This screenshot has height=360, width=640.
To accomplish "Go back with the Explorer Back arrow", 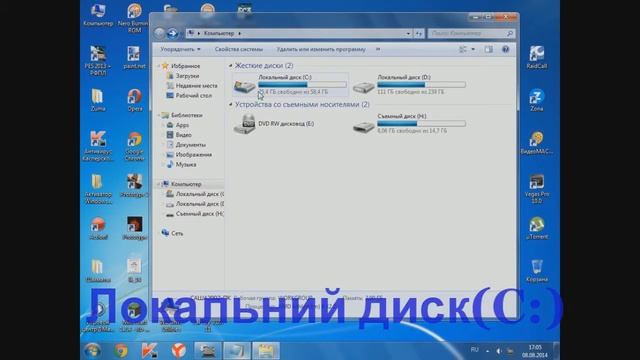I will pyautogui.click(x=160, y=33).
